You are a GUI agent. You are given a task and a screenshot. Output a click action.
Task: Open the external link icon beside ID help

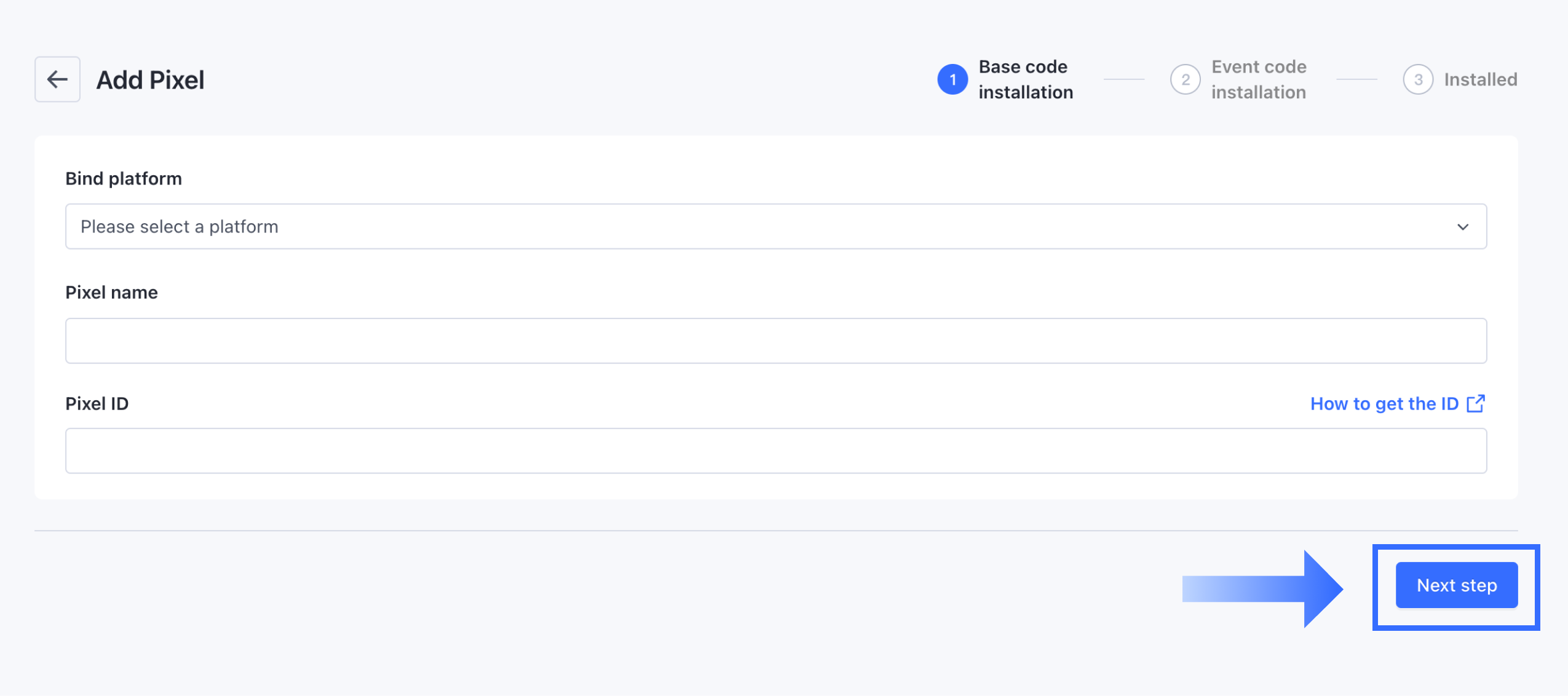pyautogui.click(x=1476, y=403)
